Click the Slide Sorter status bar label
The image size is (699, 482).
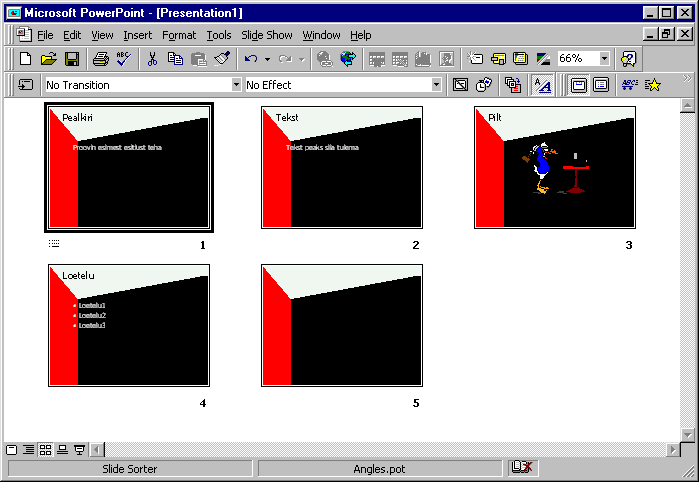pyautogui.click(x=129, y=468)
